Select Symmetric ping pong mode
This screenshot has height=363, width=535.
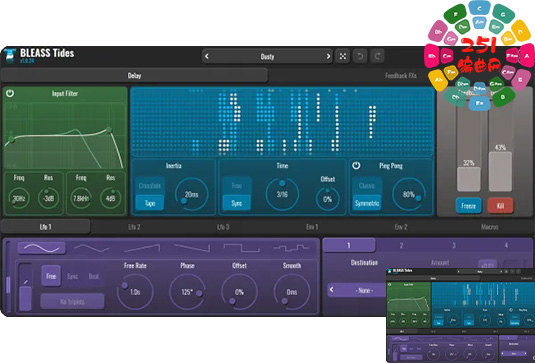click(x=367, y=203)
